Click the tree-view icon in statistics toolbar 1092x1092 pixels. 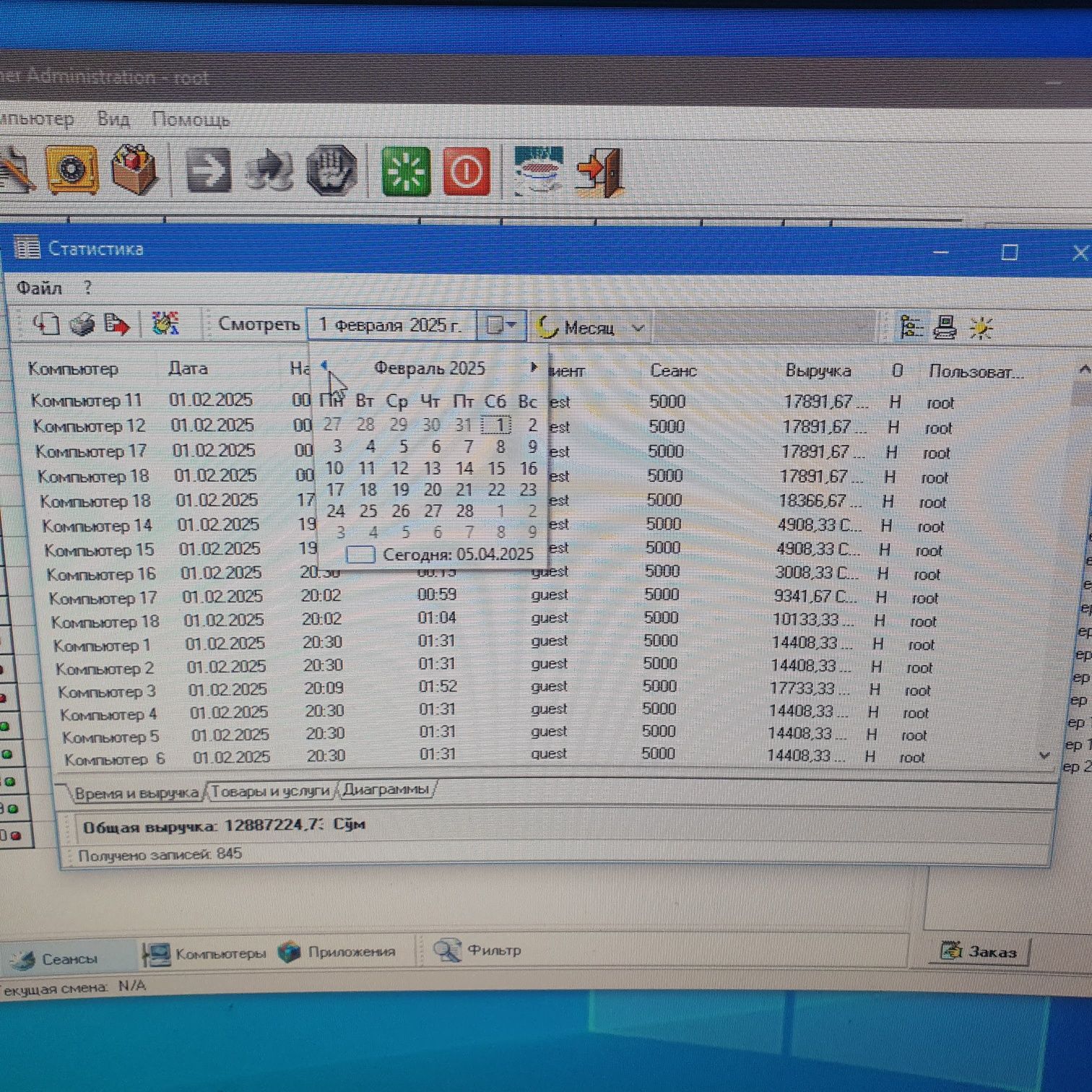pos(911,327)
